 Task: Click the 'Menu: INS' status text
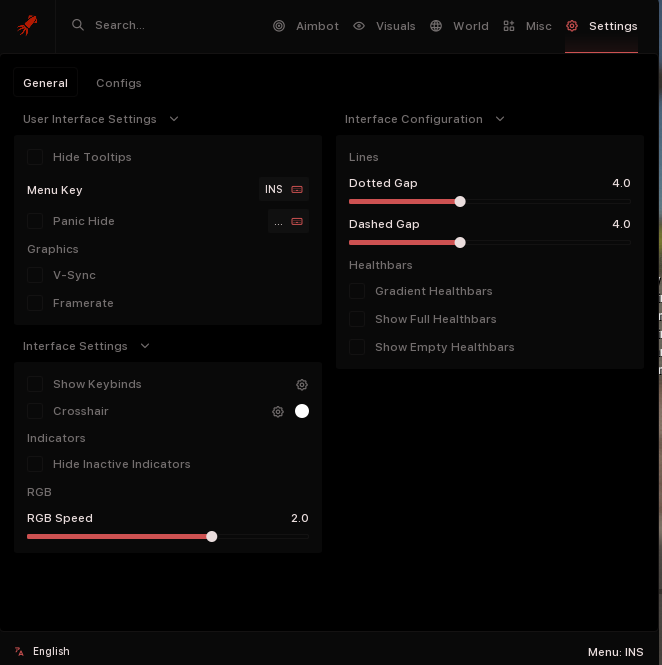615,652
